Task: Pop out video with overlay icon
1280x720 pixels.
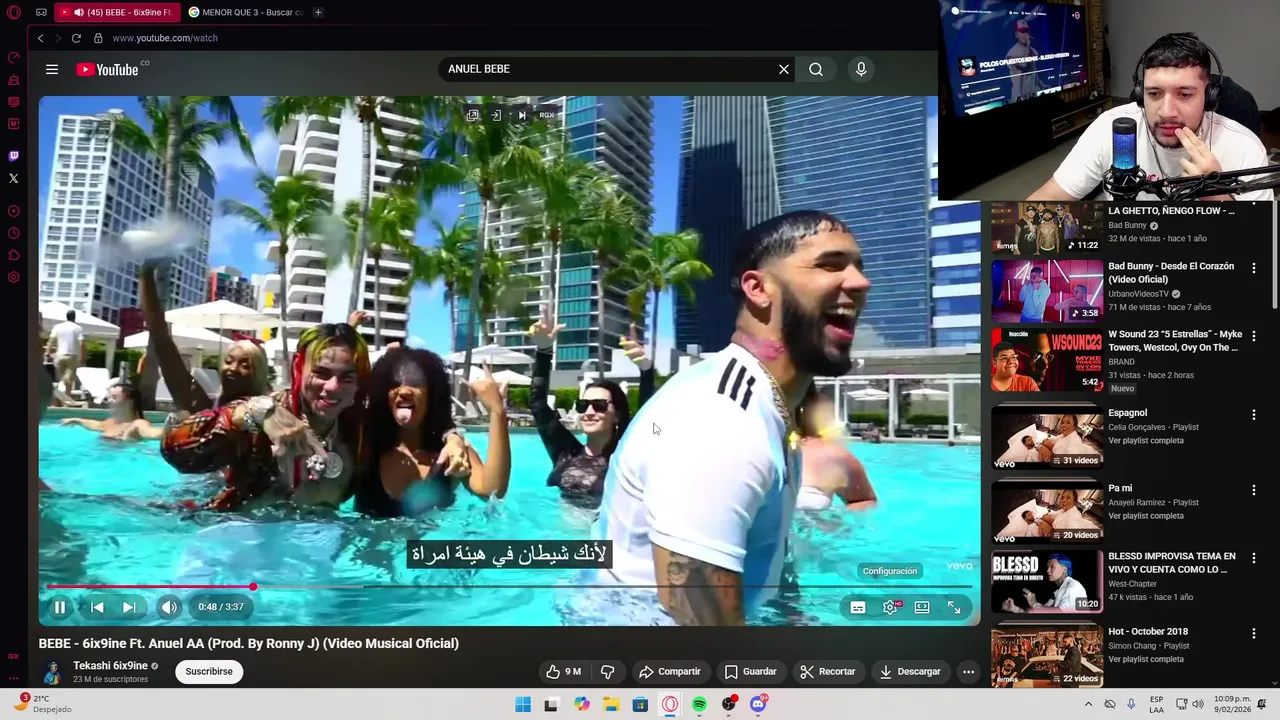Action: pyautogui.click(x=473, y=115)
